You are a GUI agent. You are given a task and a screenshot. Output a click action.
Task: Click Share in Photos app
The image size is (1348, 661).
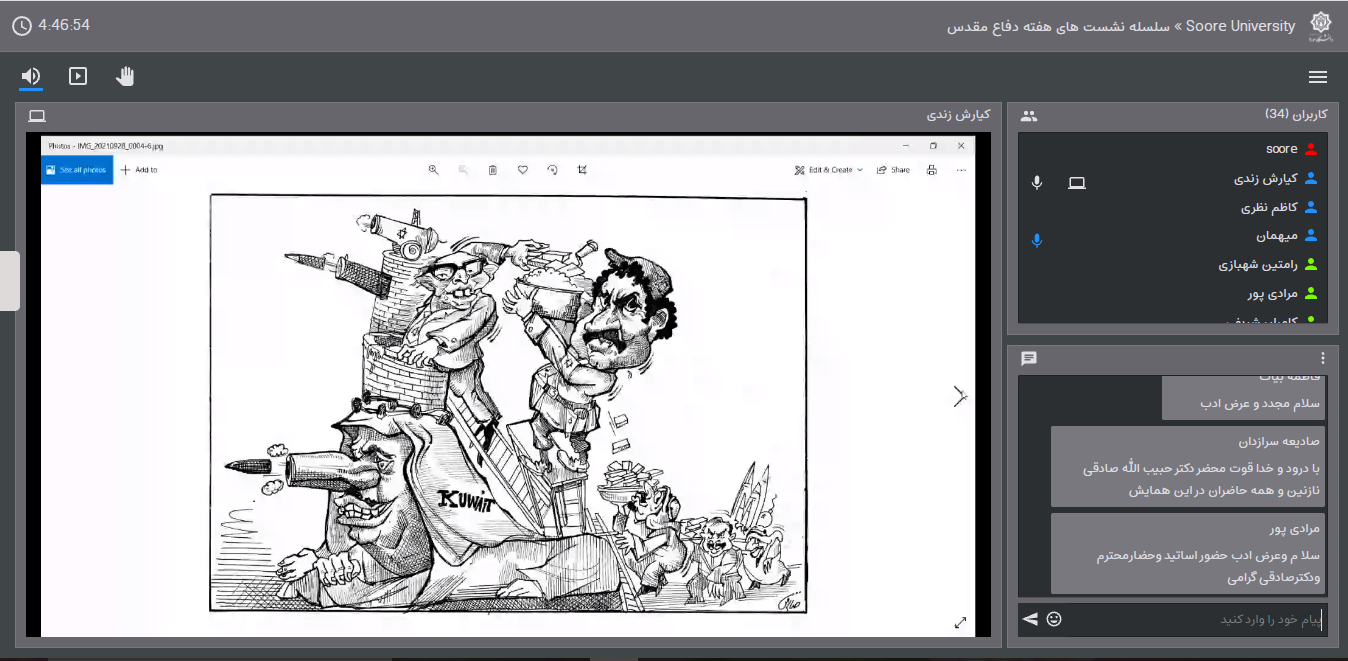893,170
